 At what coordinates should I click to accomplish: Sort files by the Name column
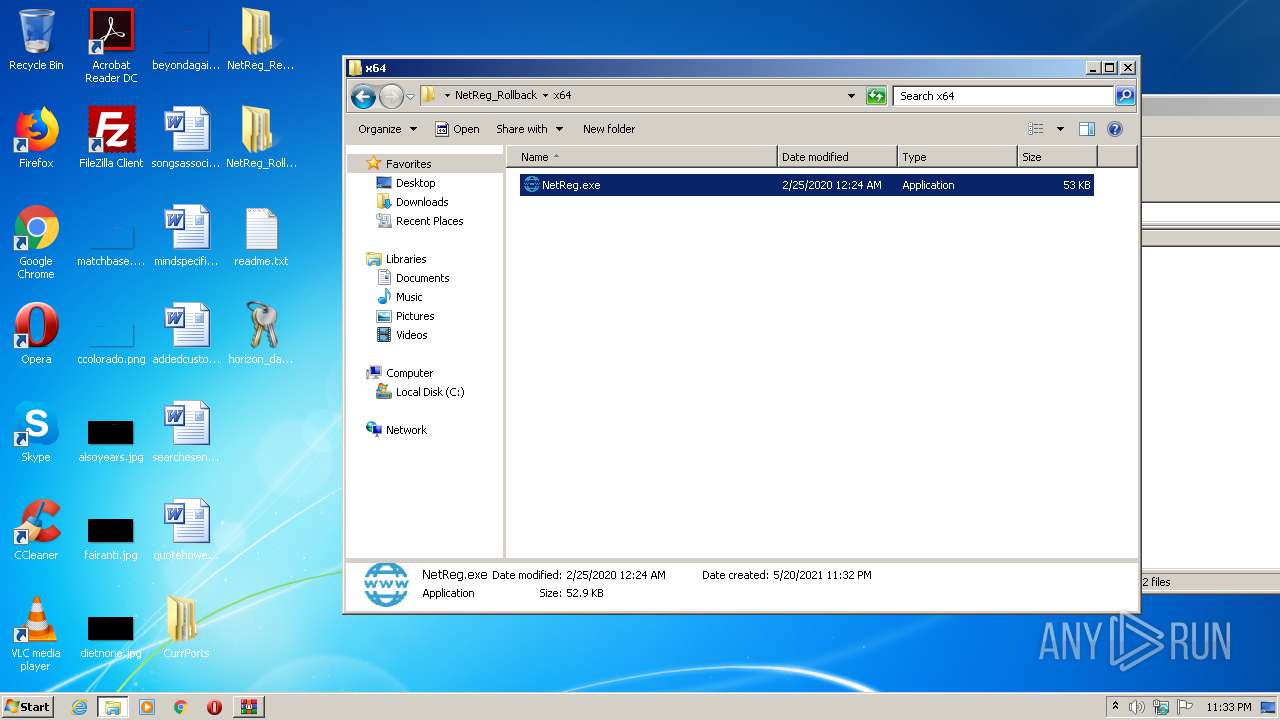642,157
